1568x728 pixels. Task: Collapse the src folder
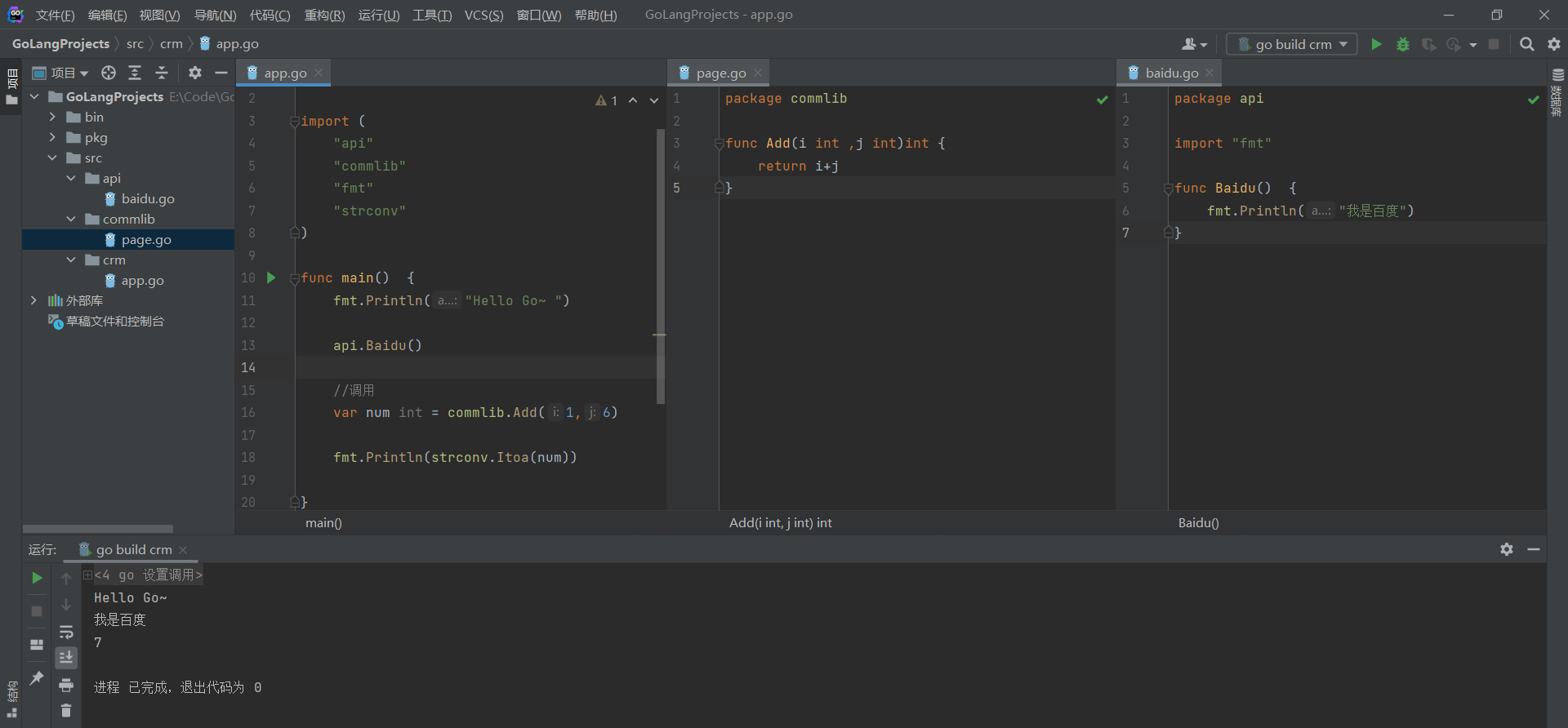point(53,158)
